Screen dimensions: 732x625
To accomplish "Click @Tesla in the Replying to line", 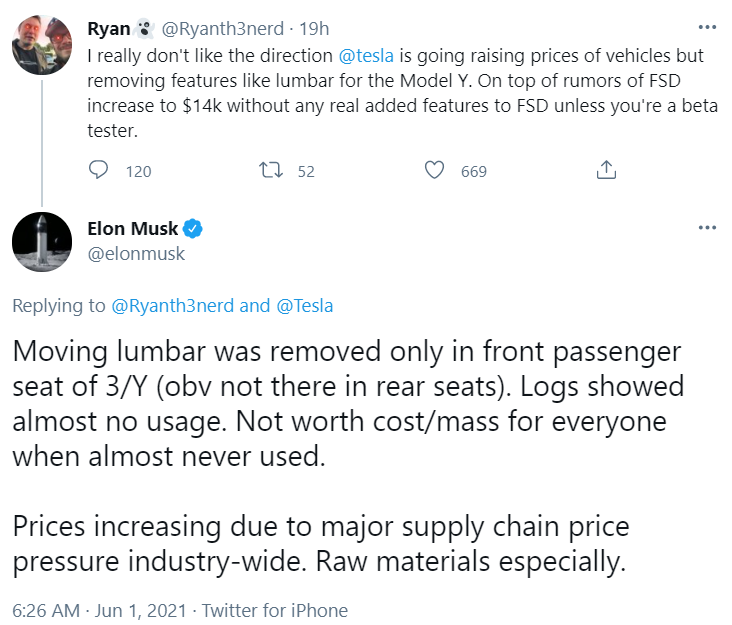I will pyautogui.click(x=304, y=306).
